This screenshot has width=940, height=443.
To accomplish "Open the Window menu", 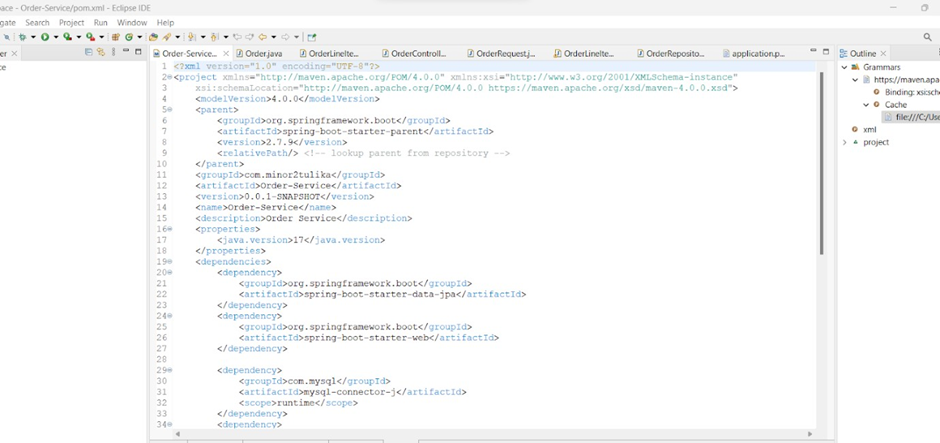I will tap(131, 22).
